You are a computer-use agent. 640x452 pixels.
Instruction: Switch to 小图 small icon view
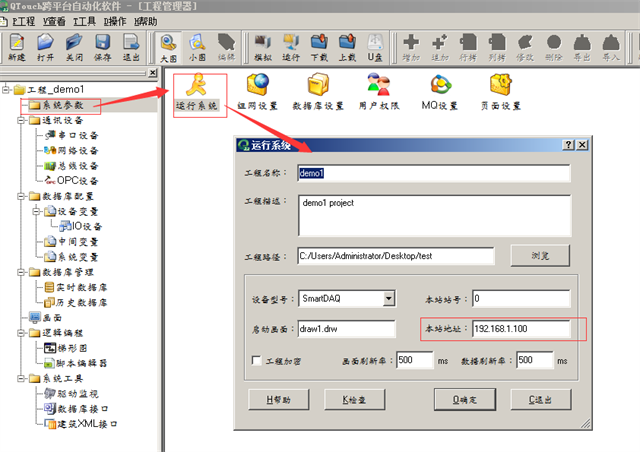coord(198,46)
